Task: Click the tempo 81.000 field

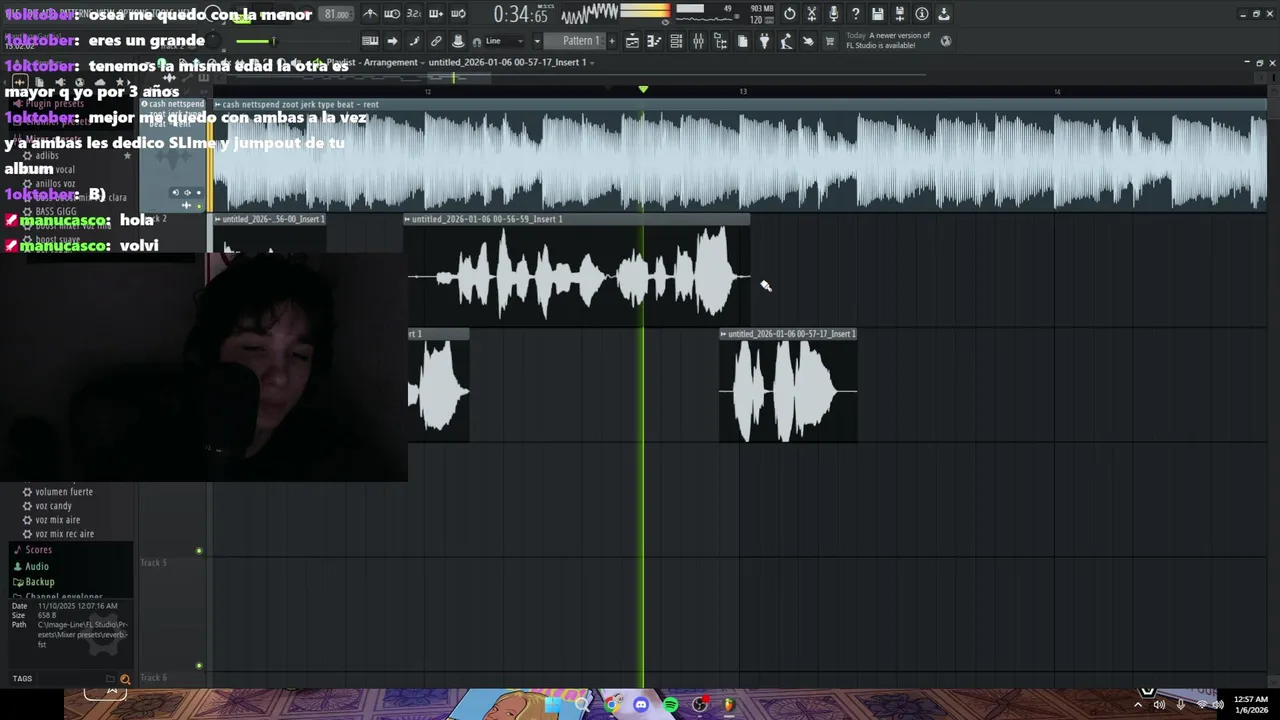Action: [x=336, y=14]
